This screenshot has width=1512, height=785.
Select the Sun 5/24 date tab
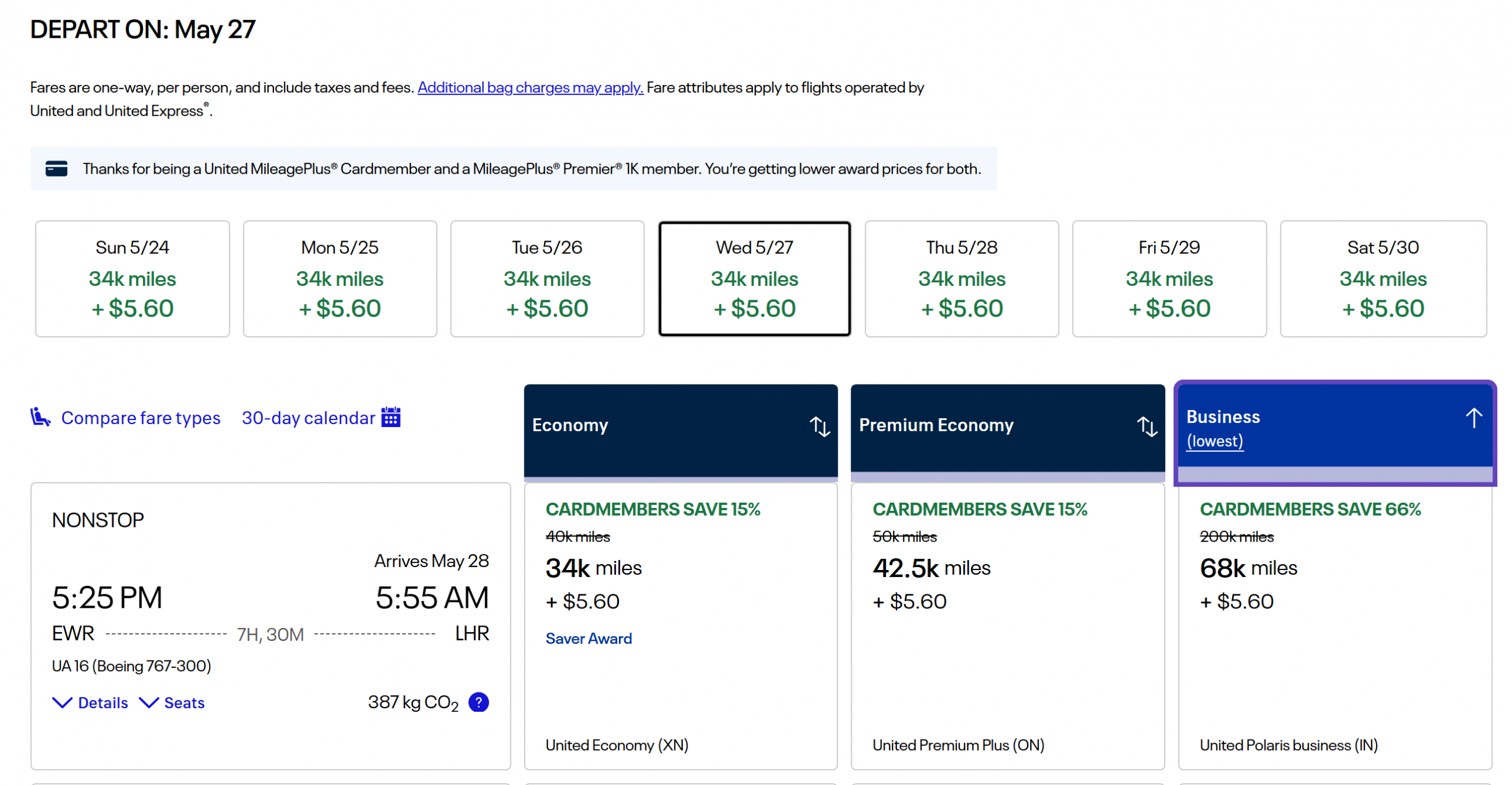tap(132, 278)
